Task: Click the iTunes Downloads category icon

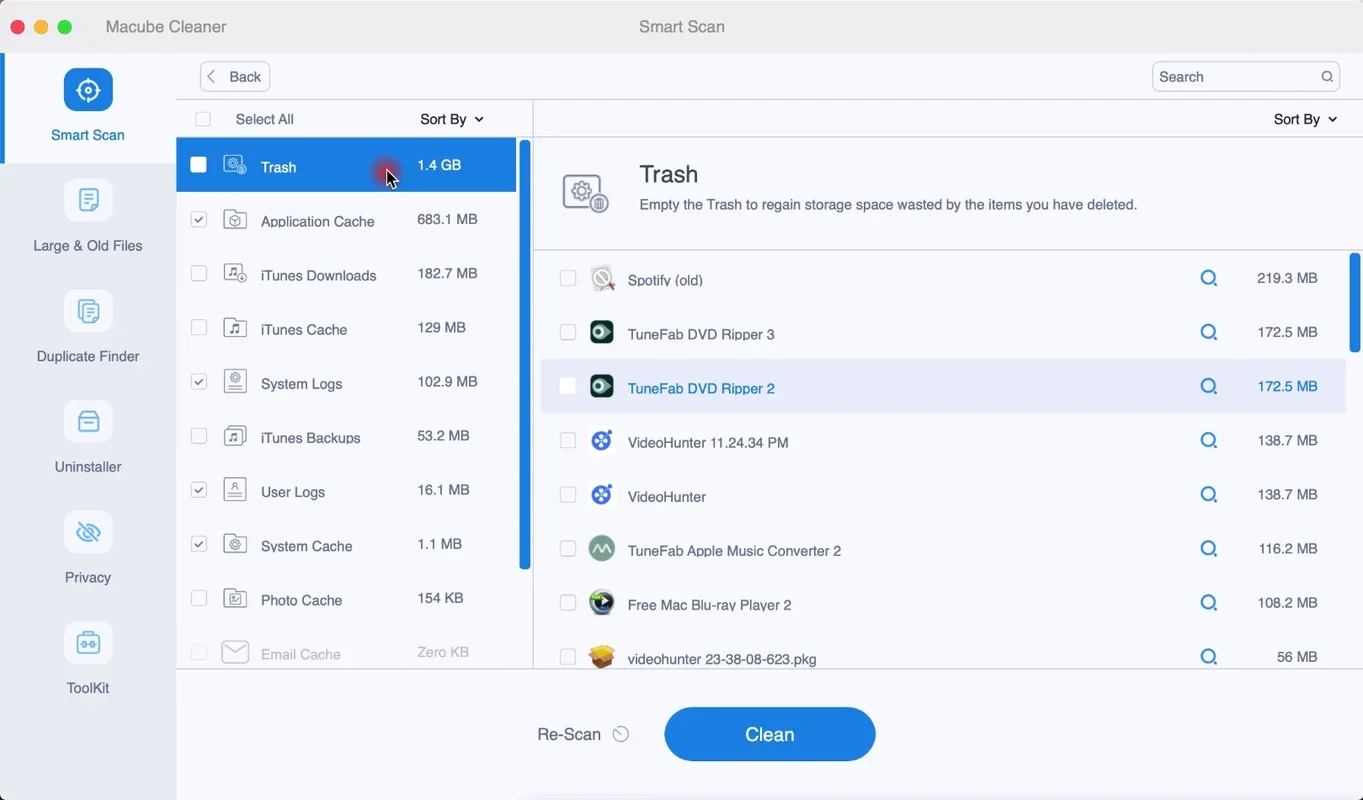Action: point(235,274)
